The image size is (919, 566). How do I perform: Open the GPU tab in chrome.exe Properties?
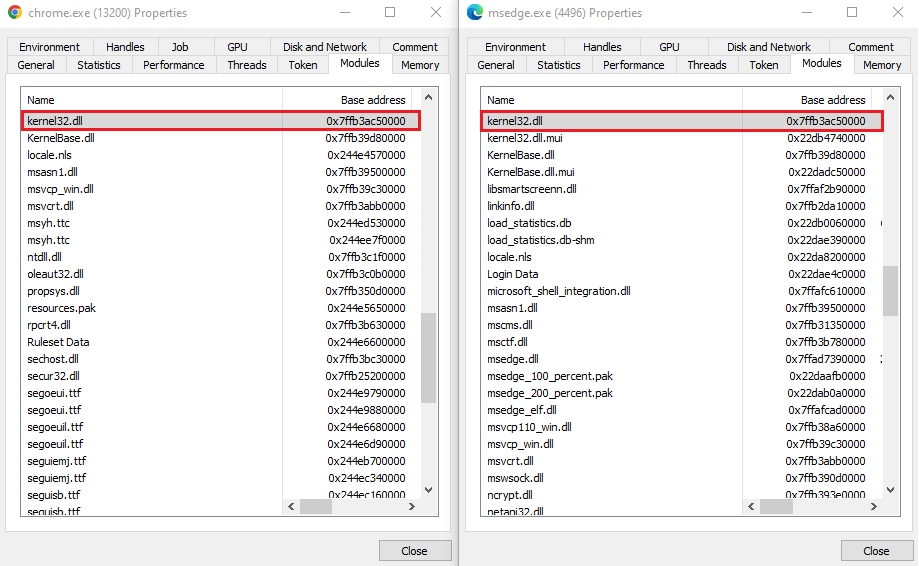[x=237, y=47]
